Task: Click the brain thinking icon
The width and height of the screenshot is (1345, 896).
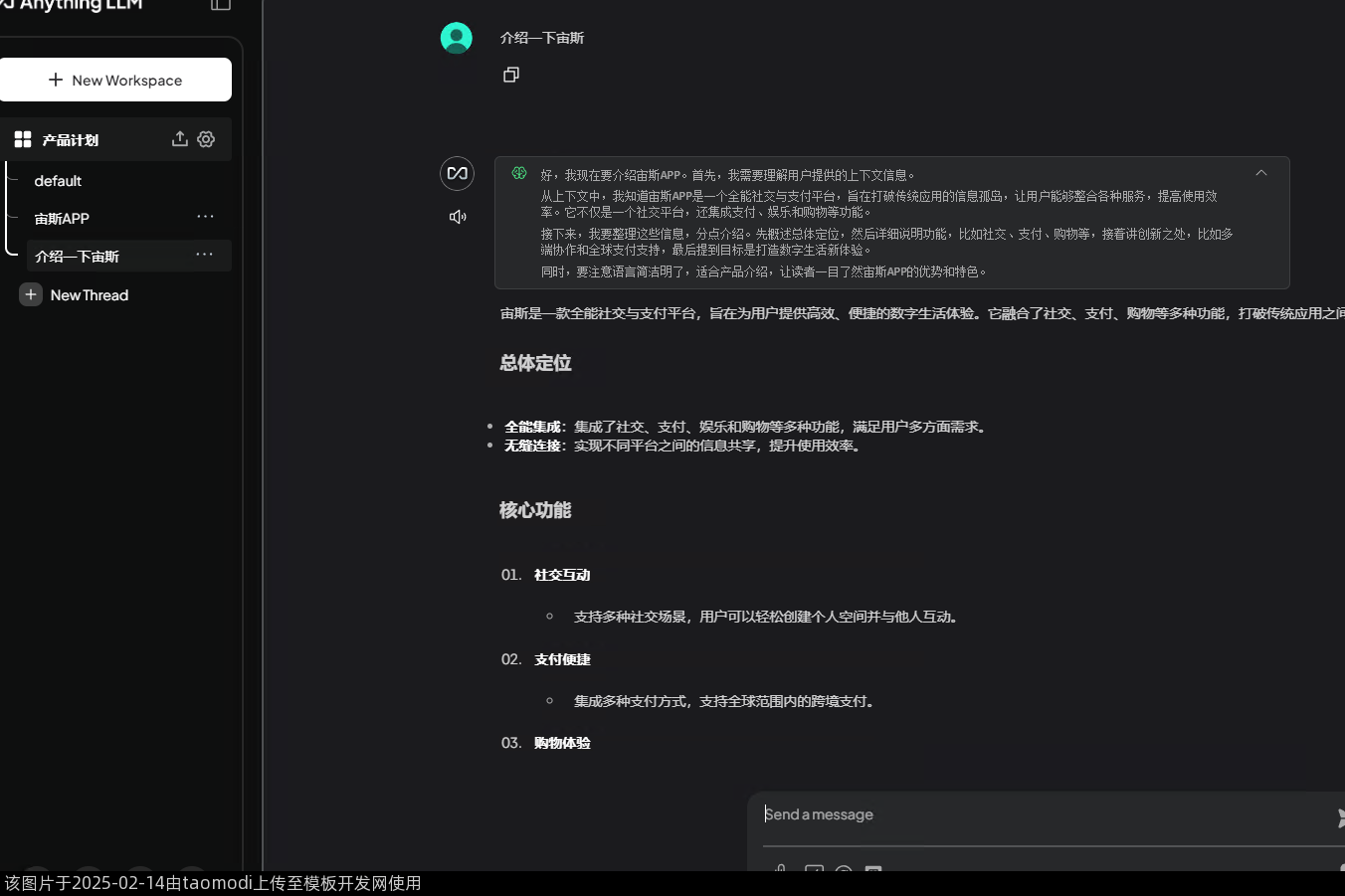Action: click(x=519, y=173)
